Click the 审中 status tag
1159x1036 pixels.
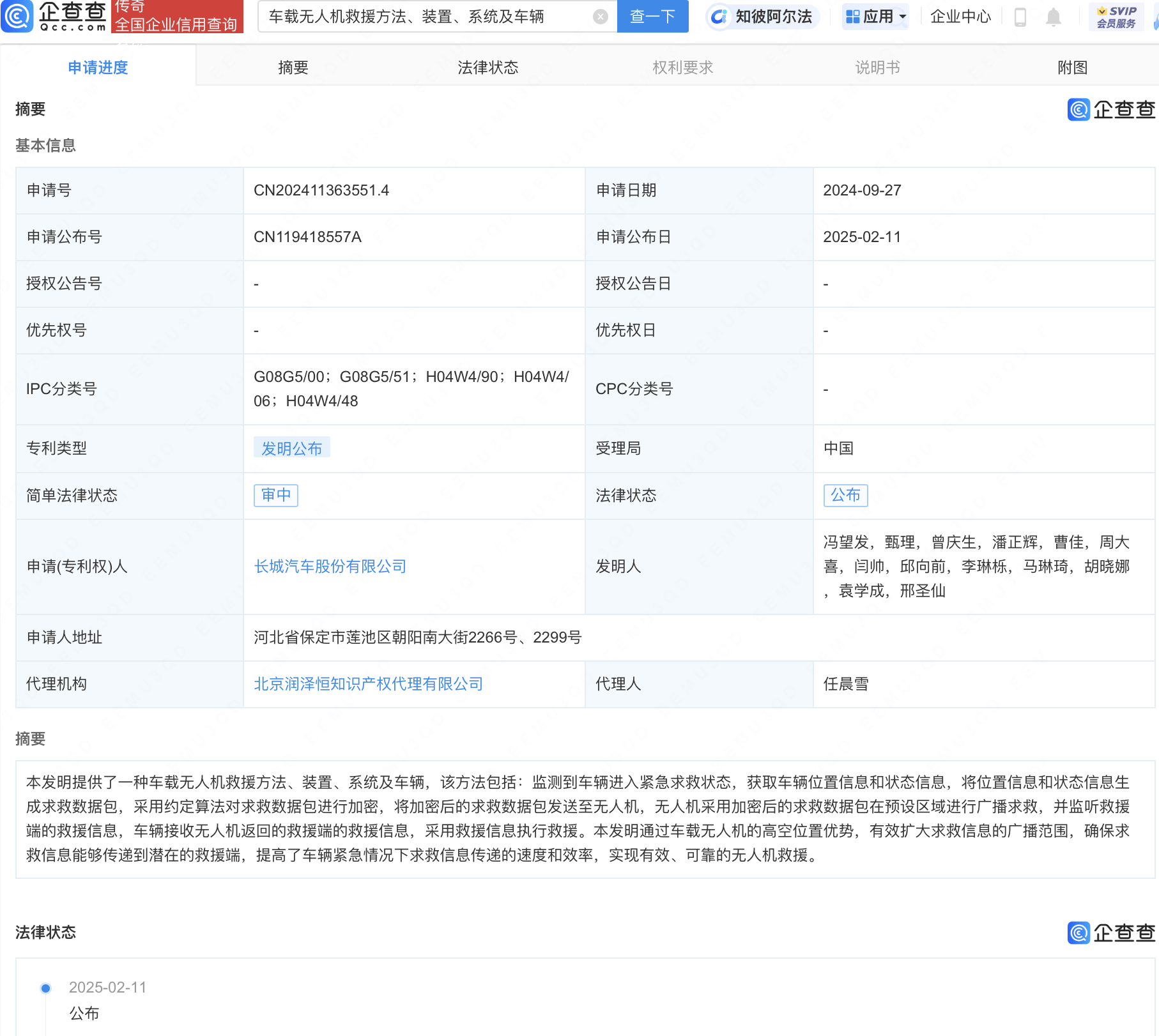point(276,495)
